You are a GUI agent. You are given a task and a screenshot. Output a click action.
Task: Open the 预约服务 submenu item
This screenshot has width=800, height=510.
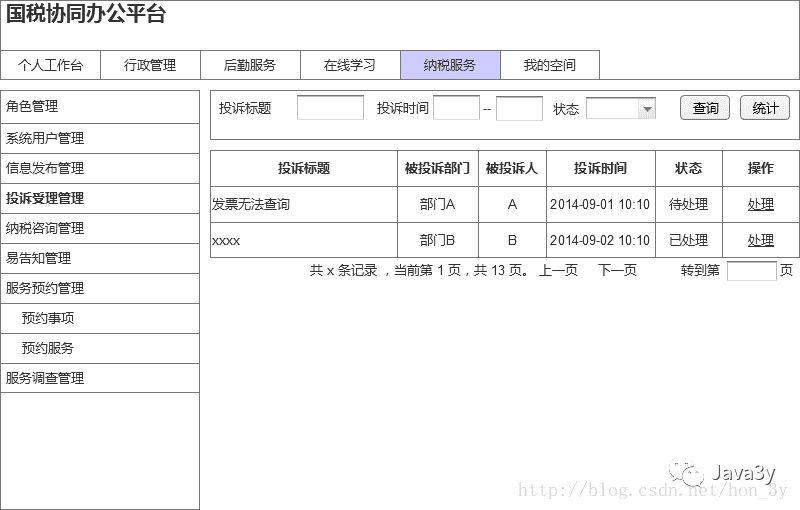tap(100, 348)
